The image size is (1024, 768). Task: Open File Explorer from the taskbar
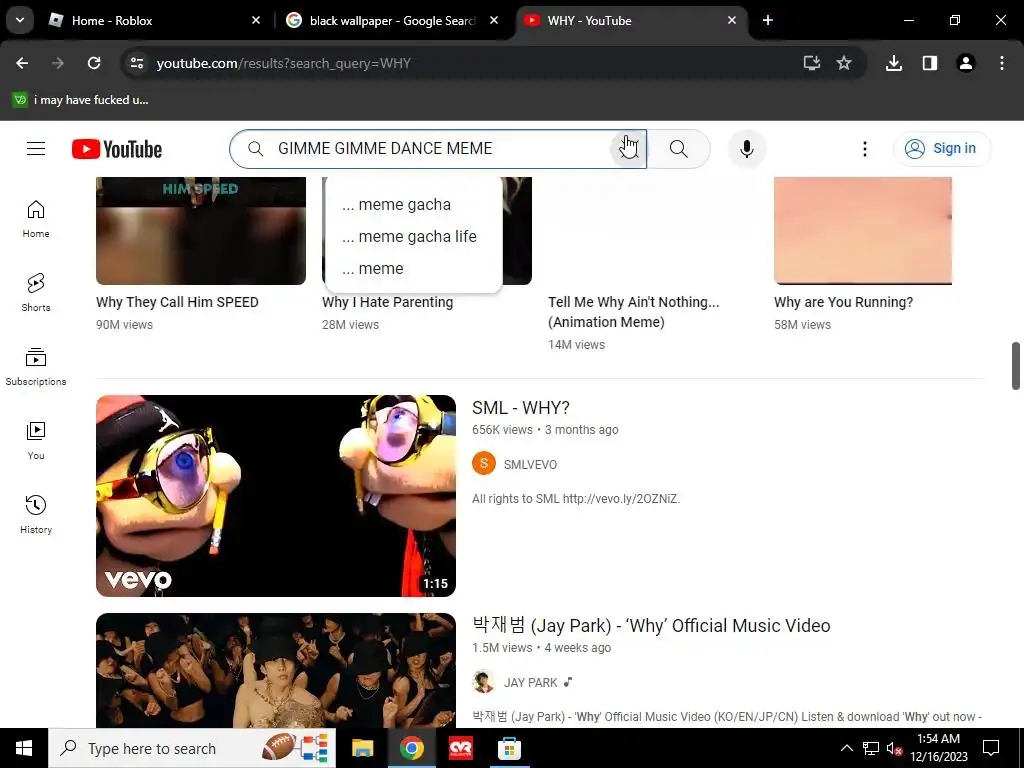pyautogui.click(x=362, y=748)
